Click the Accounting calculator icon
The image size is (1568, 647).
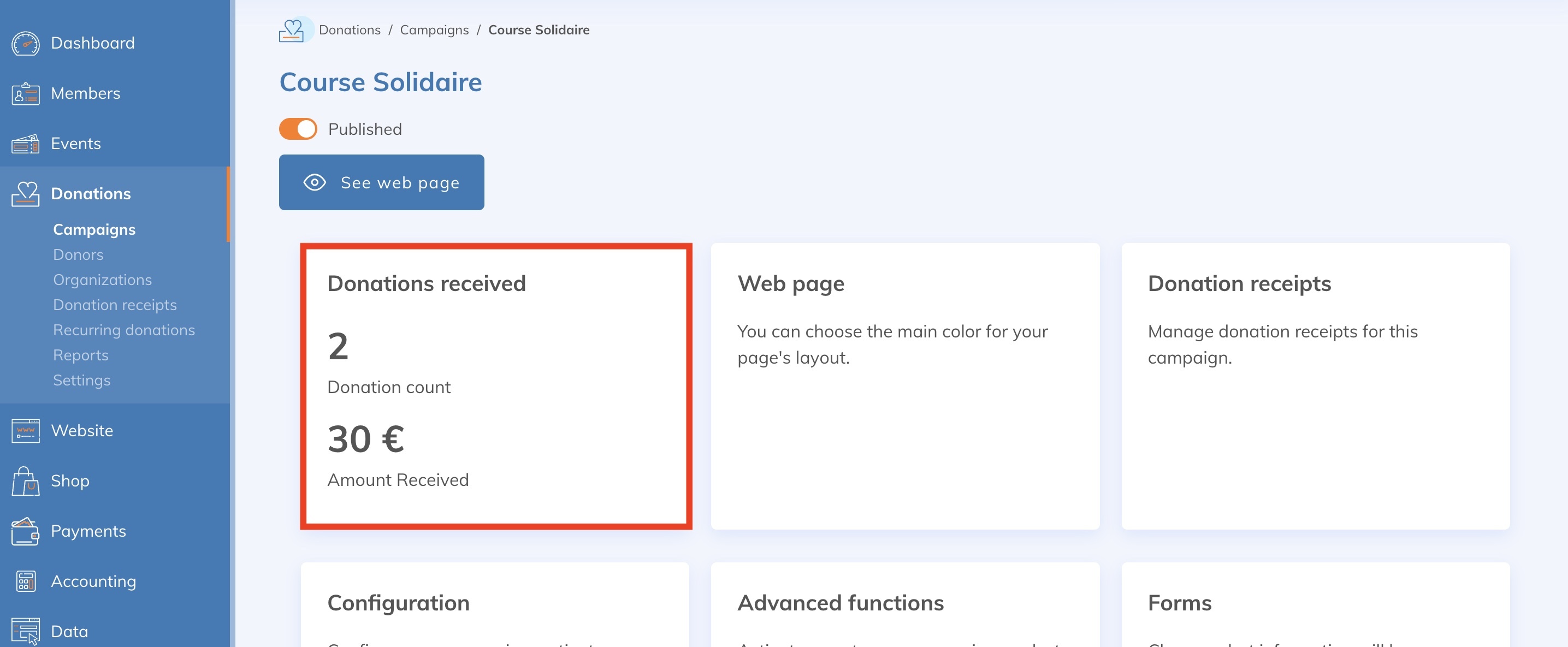point(26,581)
